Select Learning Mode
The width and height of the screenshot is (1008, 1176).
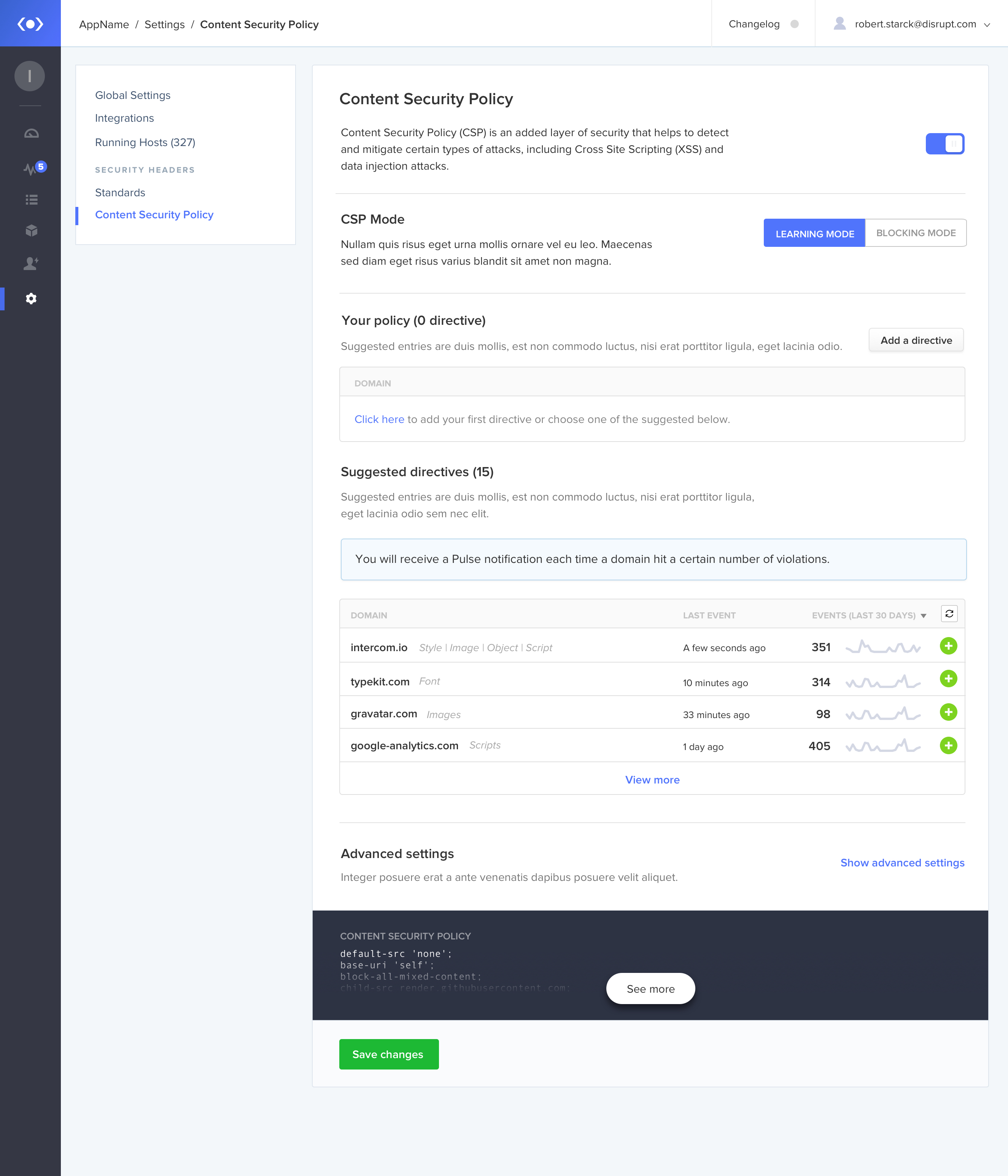tap(814, 233)
